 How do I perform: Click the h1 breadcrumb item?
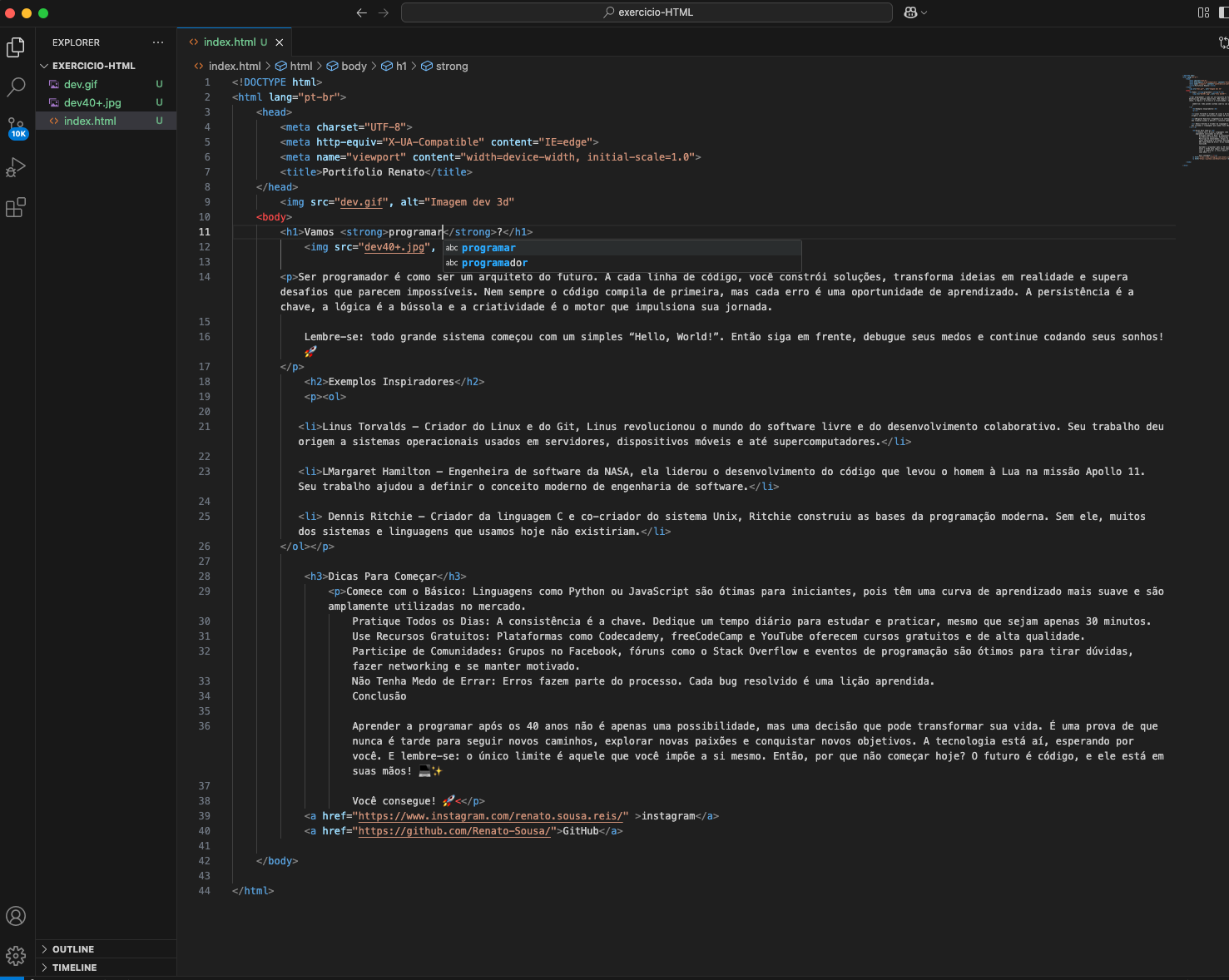[x=394, y=67]
